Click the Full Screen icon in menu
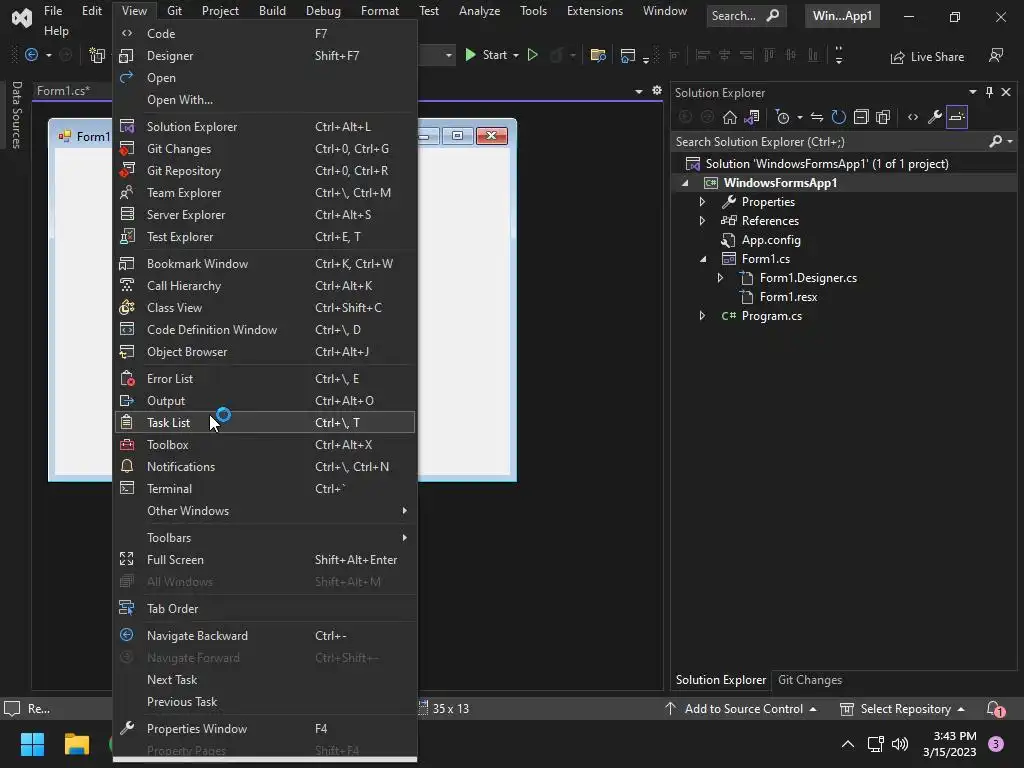This screenshot has width=1024, height=768. [x=127, y=560]
